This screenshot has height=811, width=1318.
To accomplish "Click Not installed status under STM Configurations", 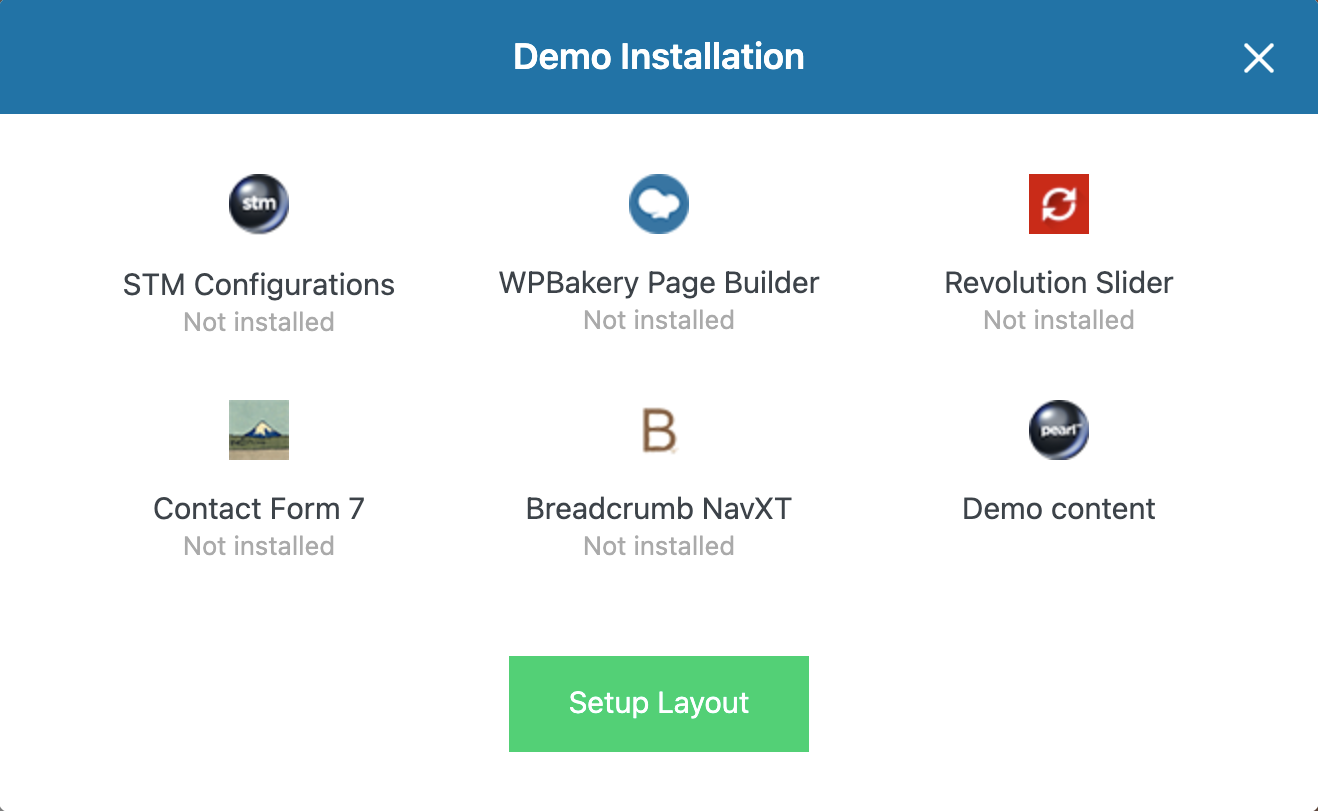I will 259,322.
